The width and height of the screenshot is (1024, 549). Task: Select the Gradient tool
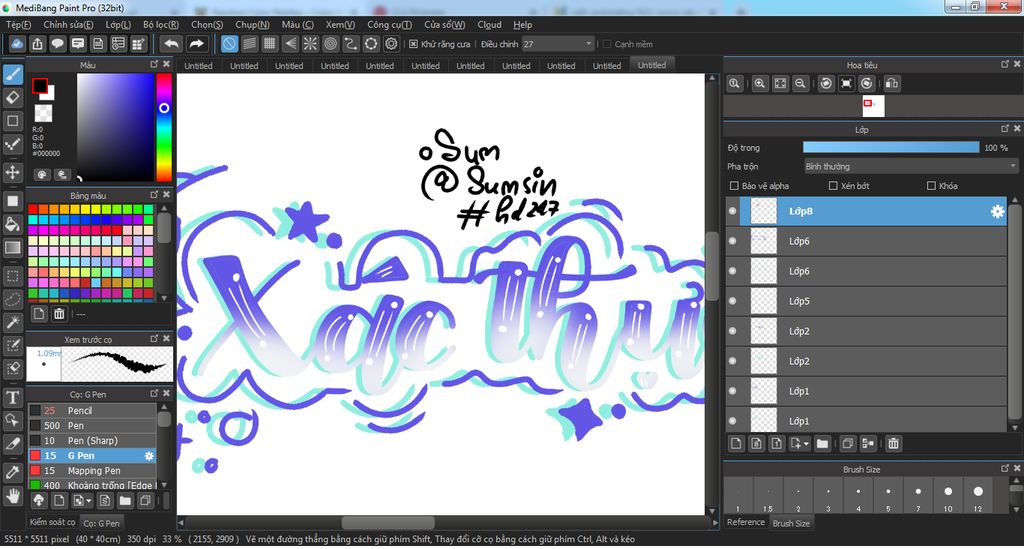pyautogui.click(x=12, y=247)
